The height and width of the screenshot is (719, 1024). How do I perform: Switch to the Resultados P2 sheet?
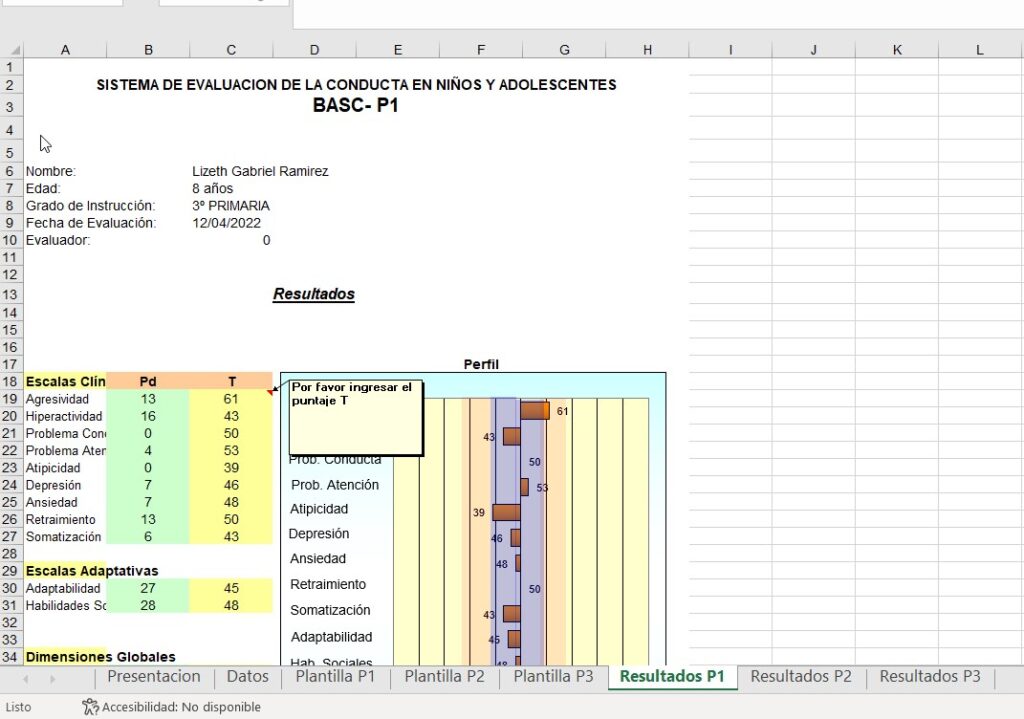point(800,676)
